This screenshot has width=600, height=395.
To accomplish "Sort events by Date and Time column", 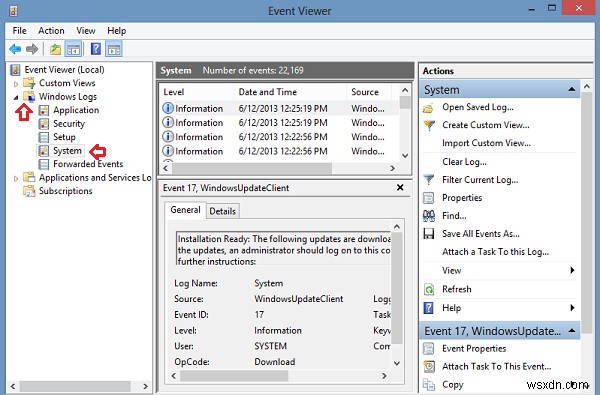I will click(290, 92).
